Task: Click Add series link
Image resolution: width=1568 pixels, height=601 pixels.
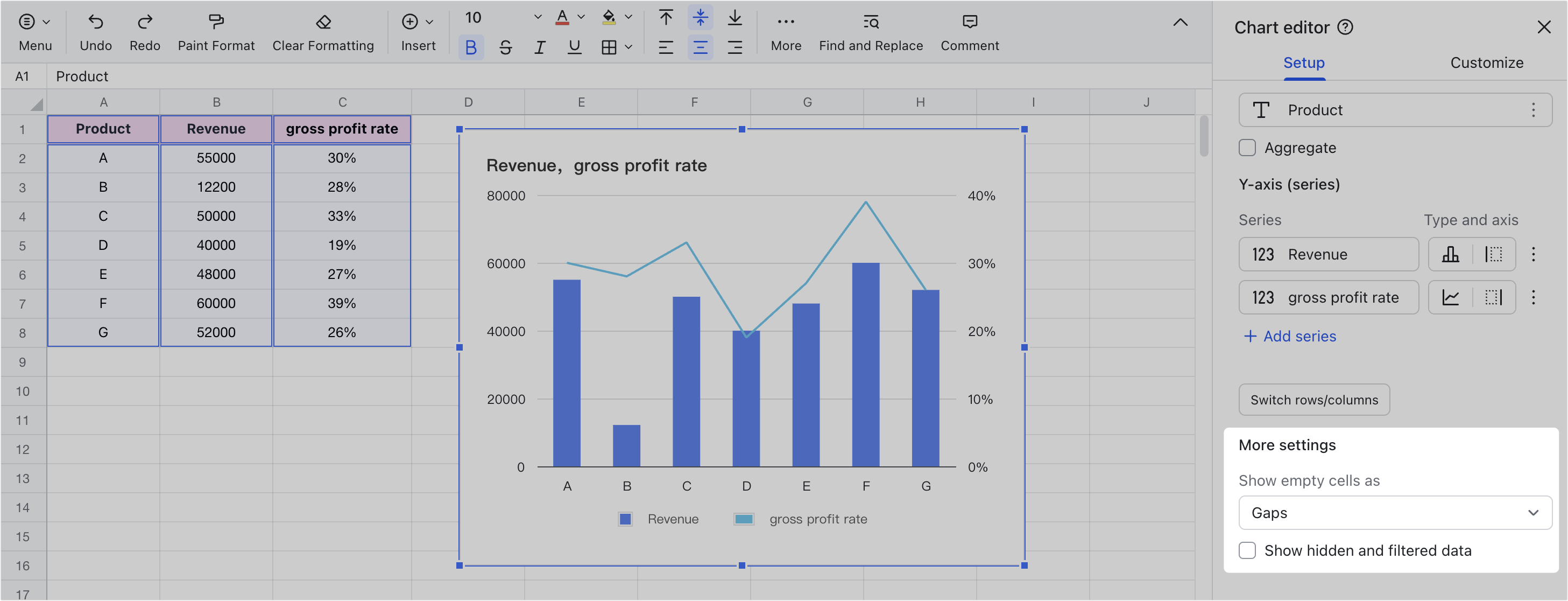Action: click(1290, 336)
